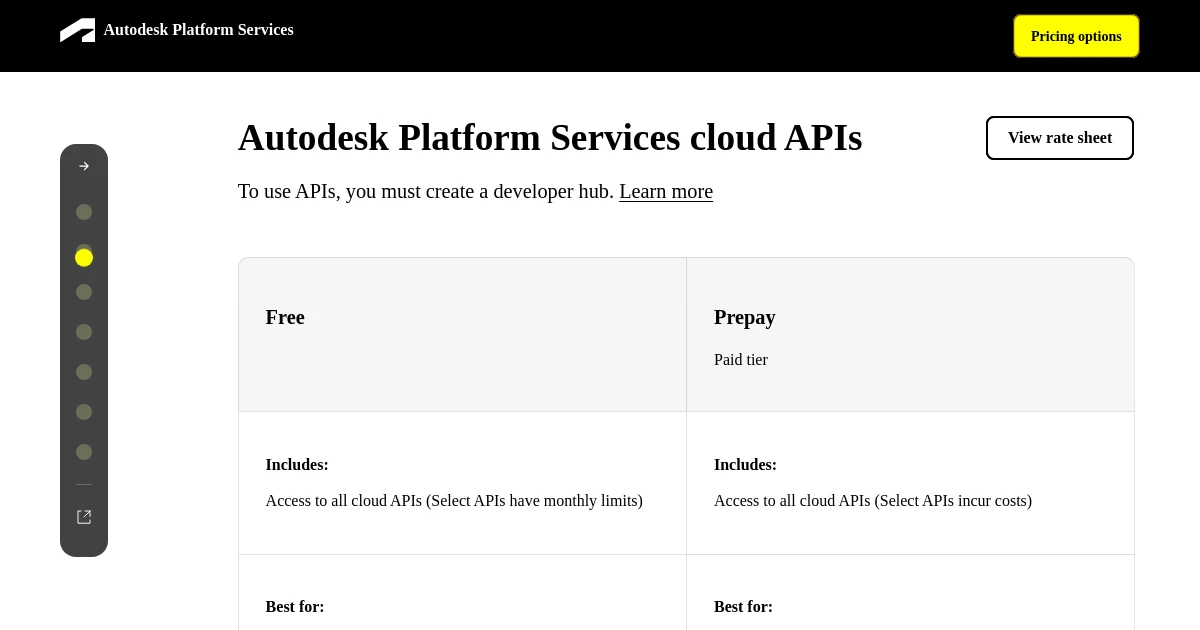
Task: Click the View rate sheet button
Action: pyautogui.click(x=1060, y=138)
